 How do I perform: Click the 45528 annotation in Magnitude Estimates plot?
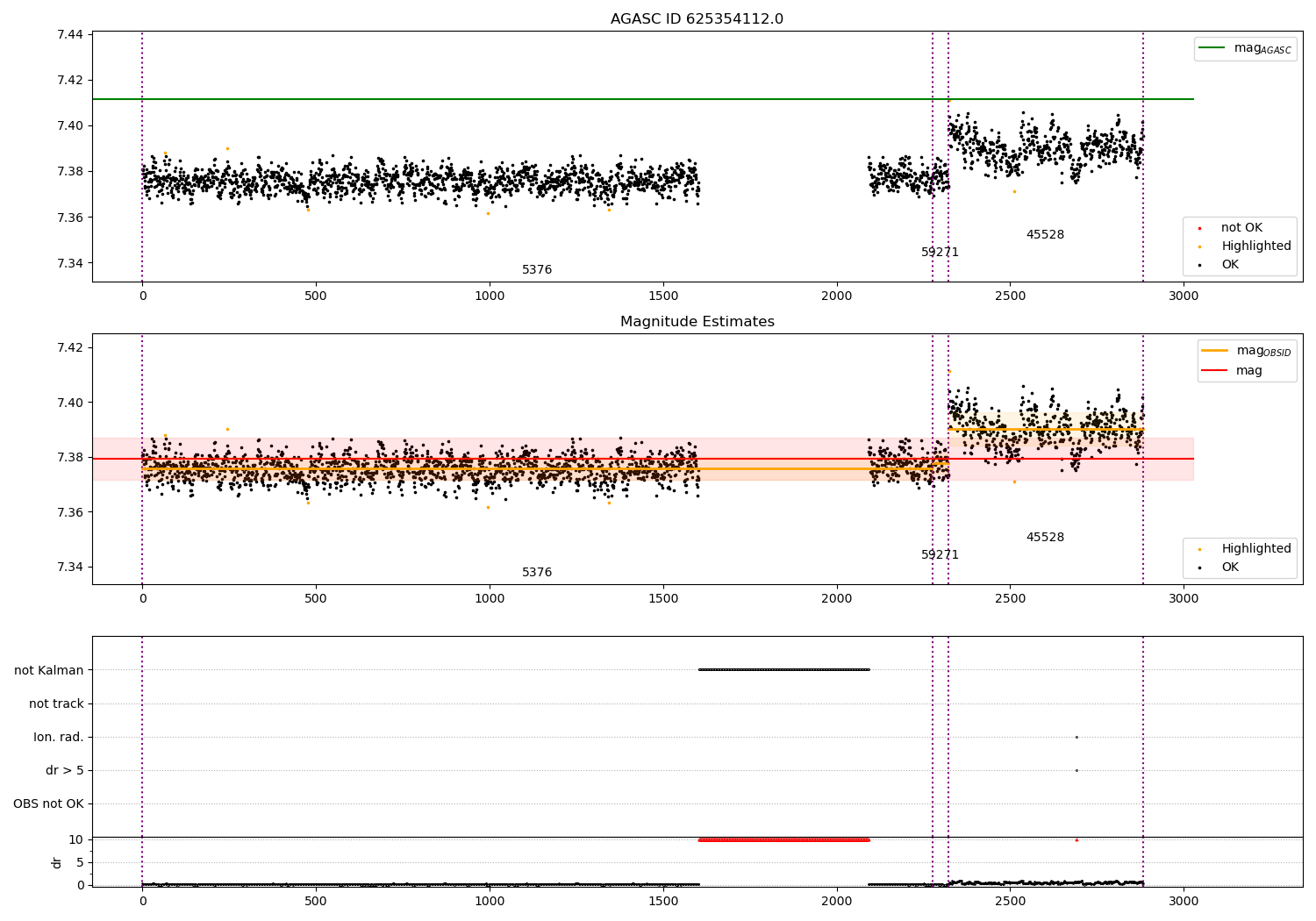pos(1045,538)
